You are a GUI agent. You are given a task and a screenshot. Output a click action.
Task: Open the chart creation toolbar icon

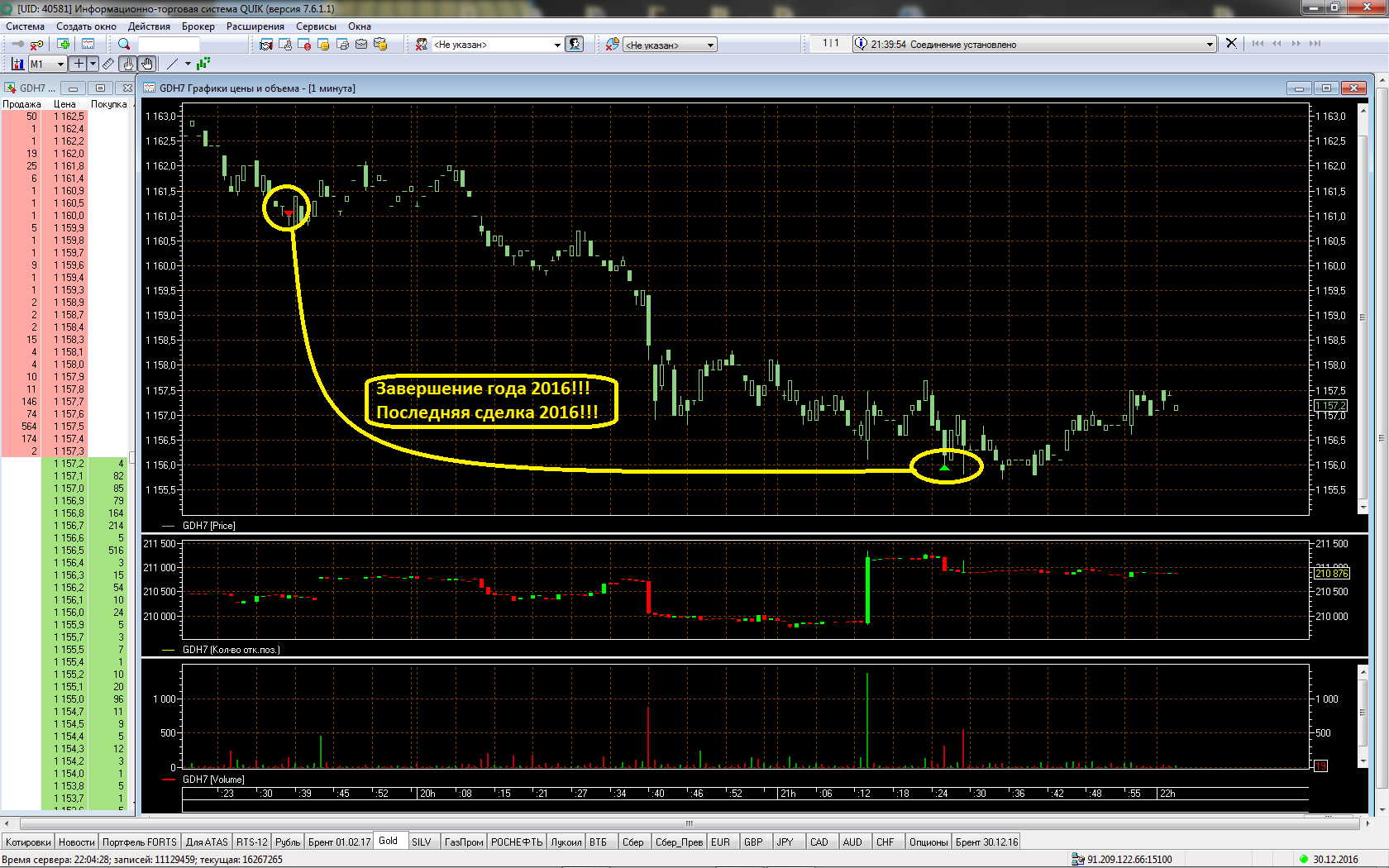[x=88, y=44]
